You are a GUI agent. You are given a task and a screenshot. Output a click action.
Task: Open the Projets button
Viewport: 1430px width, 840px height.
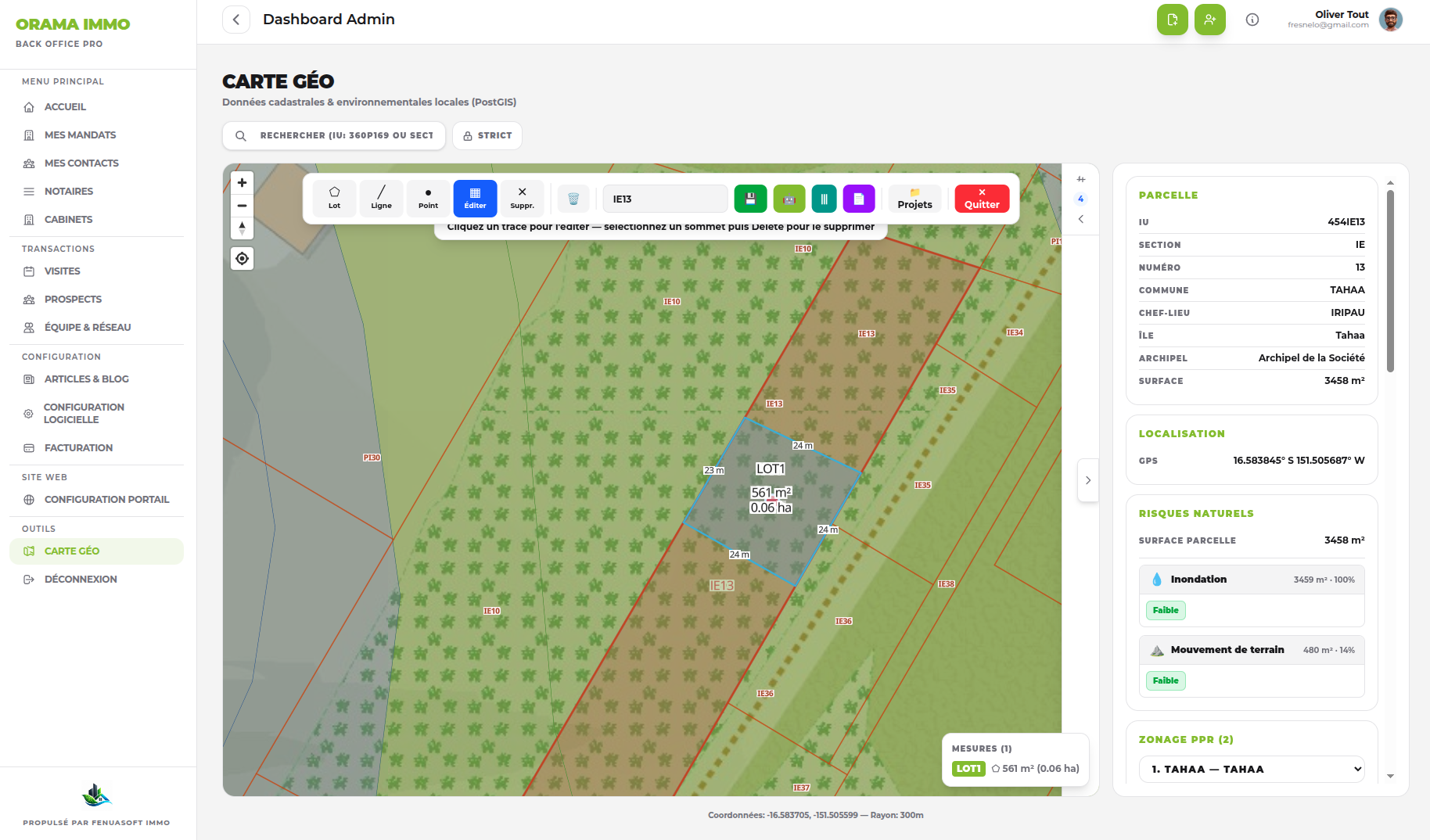tap(915, 199)
